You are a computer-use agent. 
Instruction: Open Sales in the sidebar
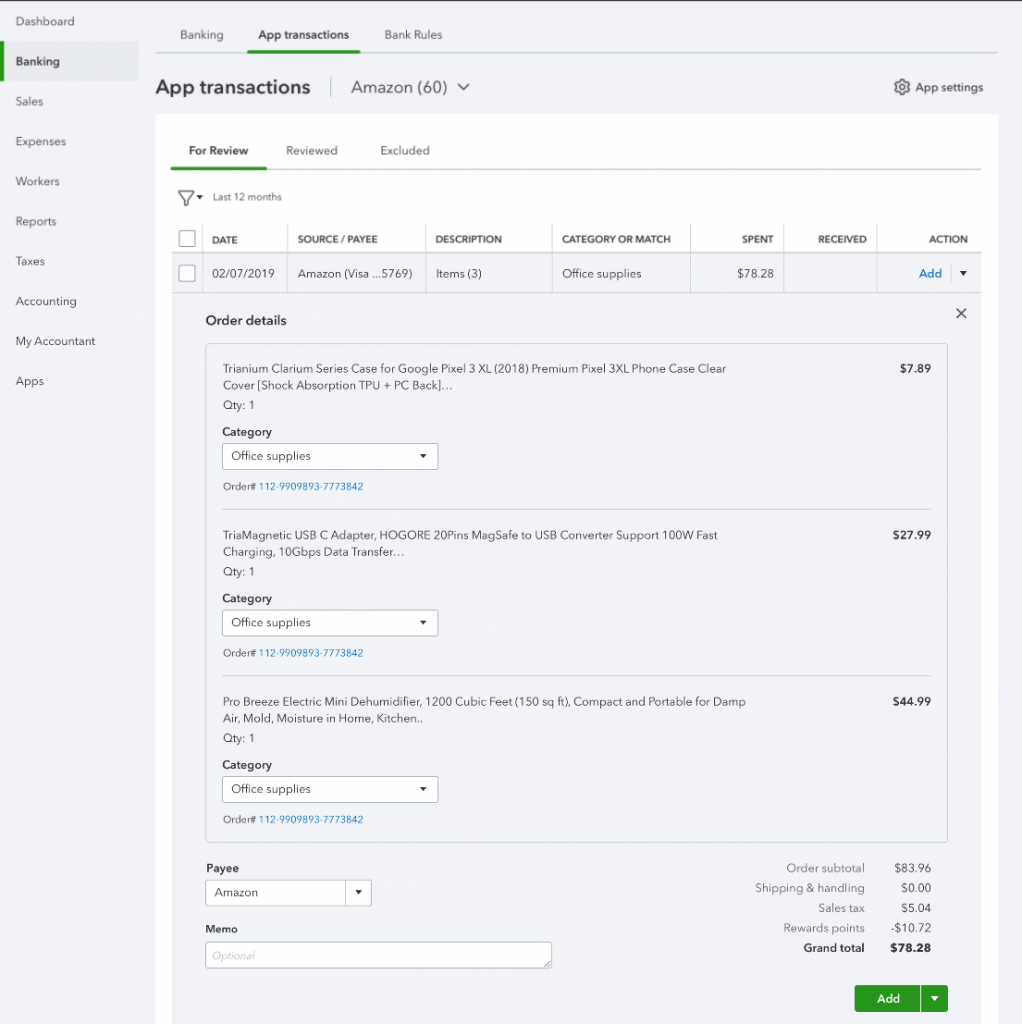click(29, 101)
